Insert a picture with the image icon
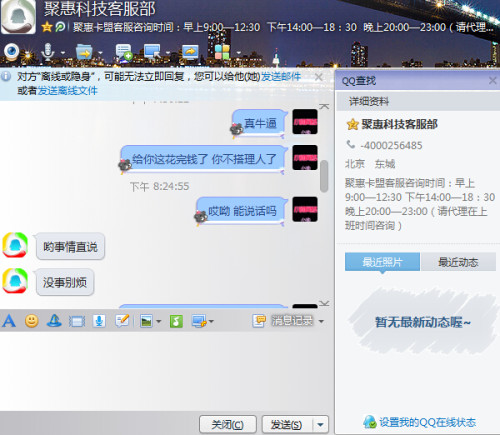Image resolution: width=500 pixels, height=435 pixels. click(146, 321)
